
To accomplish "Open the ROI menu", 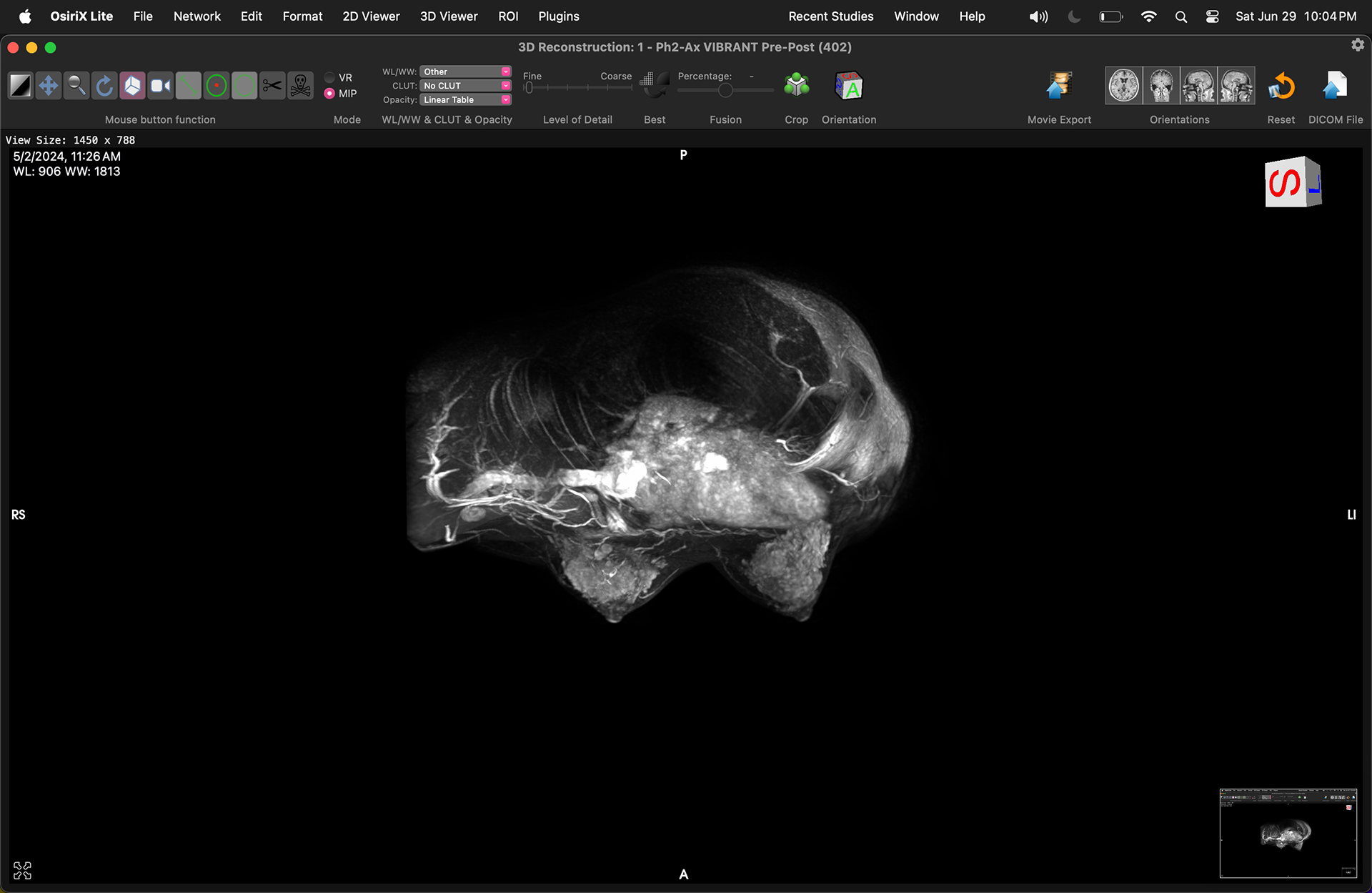I will click(x=508, y=16).
